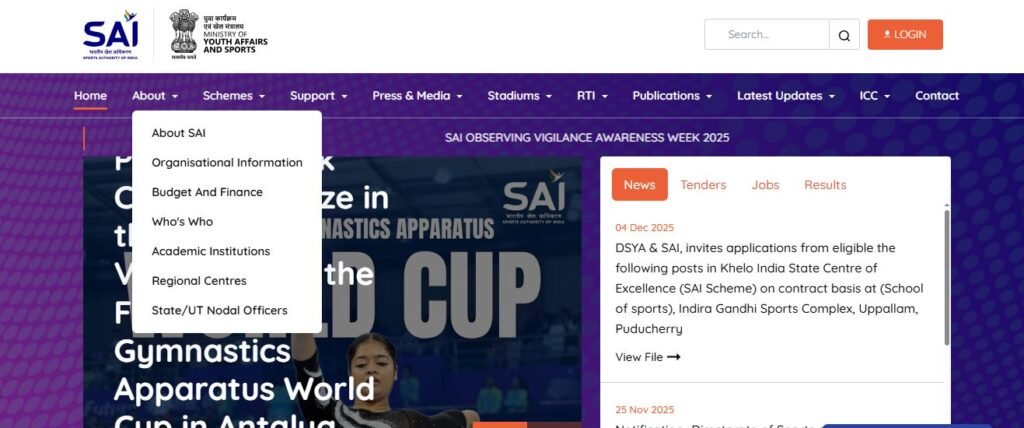Screen dimensions: 1024x428
Task: Expand the Schemes dropdown menu
Action: tap(234, 95)
